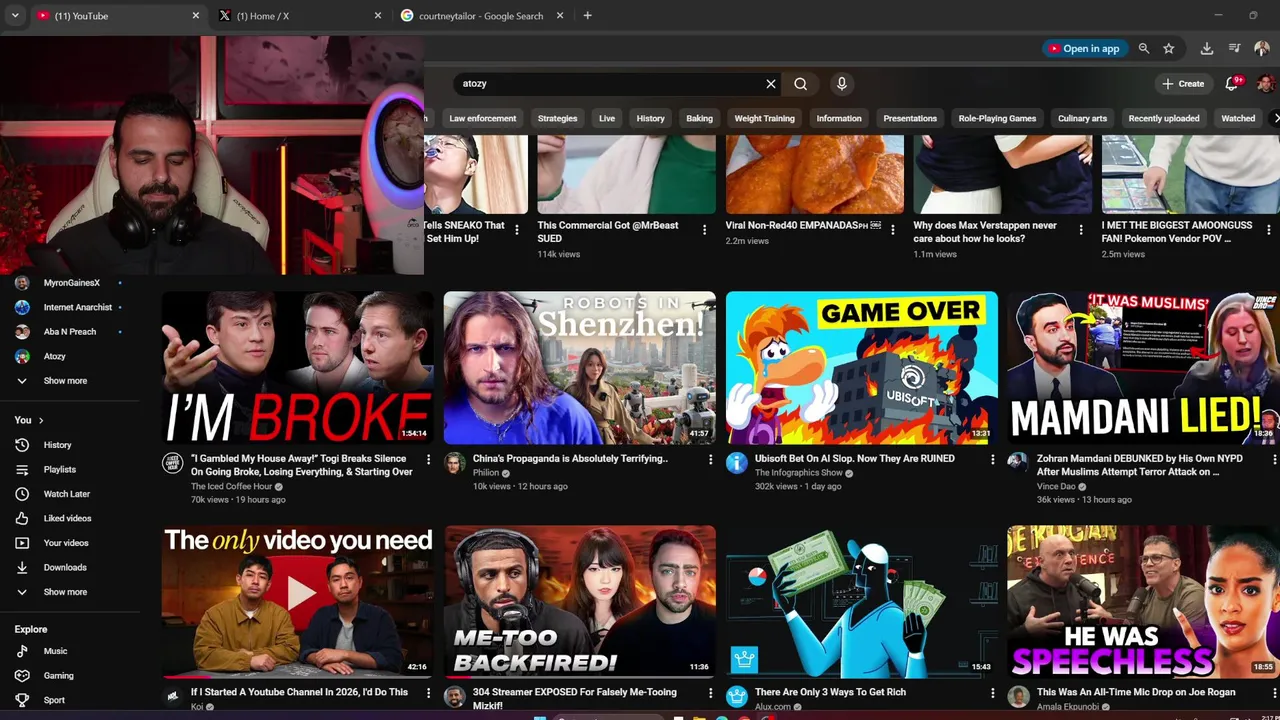Open the I'M BROKE Togi video thumbnail
The image size is (1280, 720).
click(298, 367)
